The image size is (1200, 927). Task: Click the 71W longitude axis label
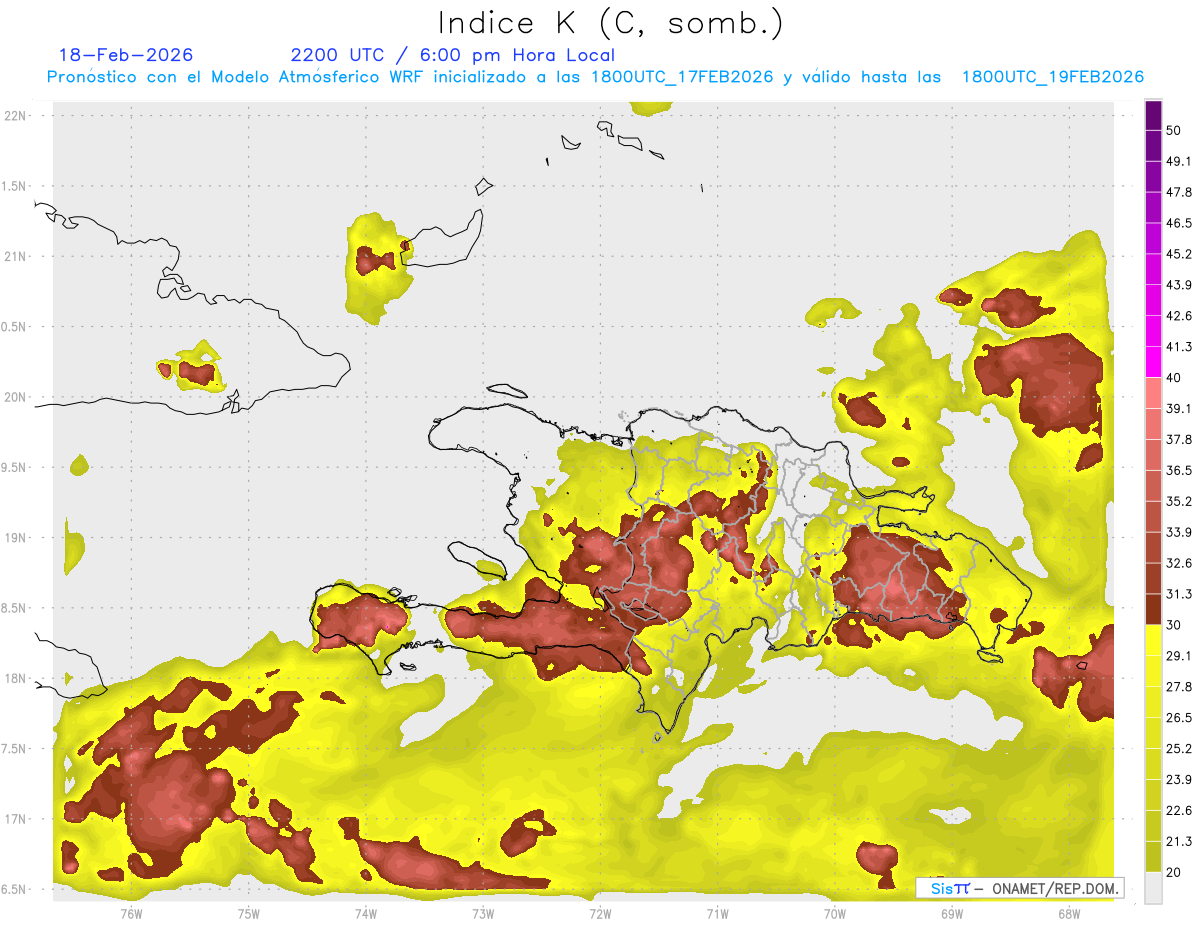click(x=717, y=913)
